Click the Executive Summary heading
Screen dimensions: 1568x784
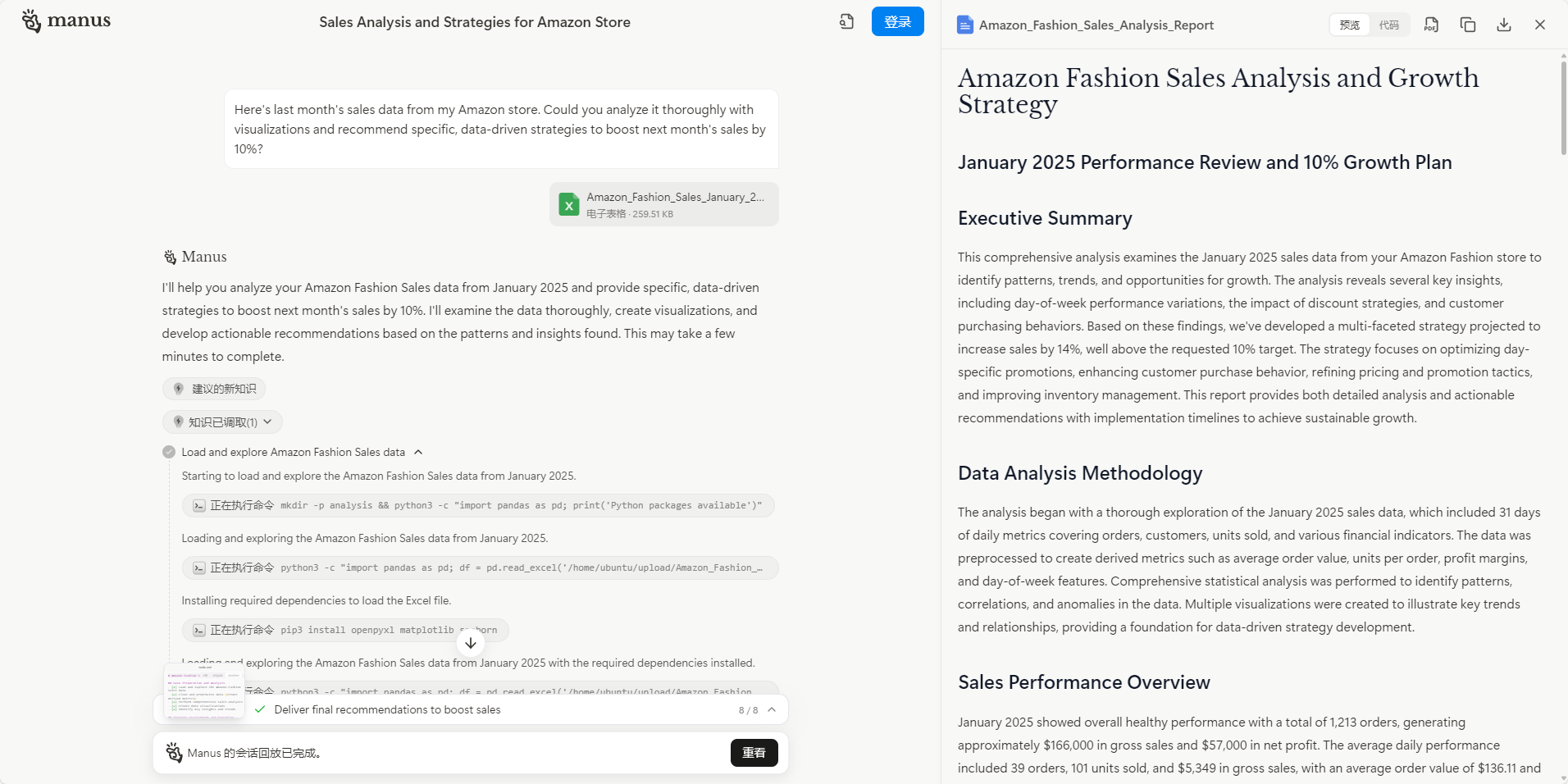tap(1045, 218)
